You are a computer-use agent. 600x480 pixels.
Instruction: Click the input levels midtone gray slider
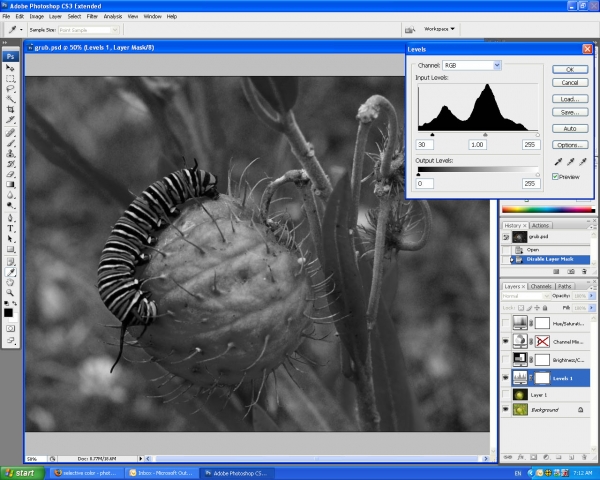tap(485, 135)
